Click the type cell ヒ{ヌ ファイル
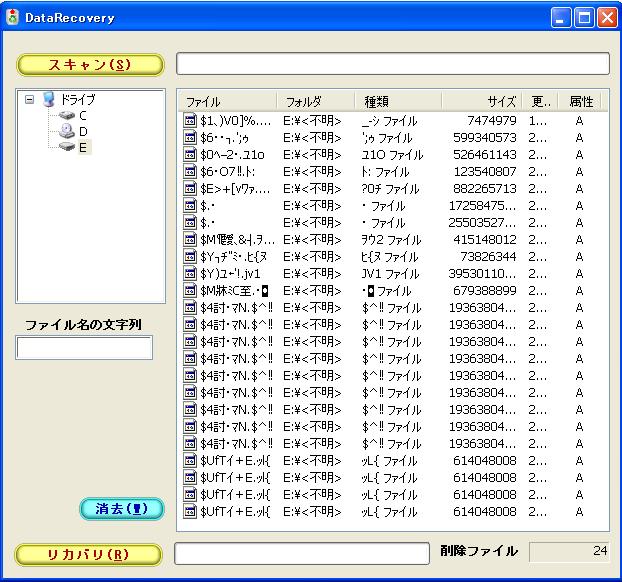 coord(390,257)
